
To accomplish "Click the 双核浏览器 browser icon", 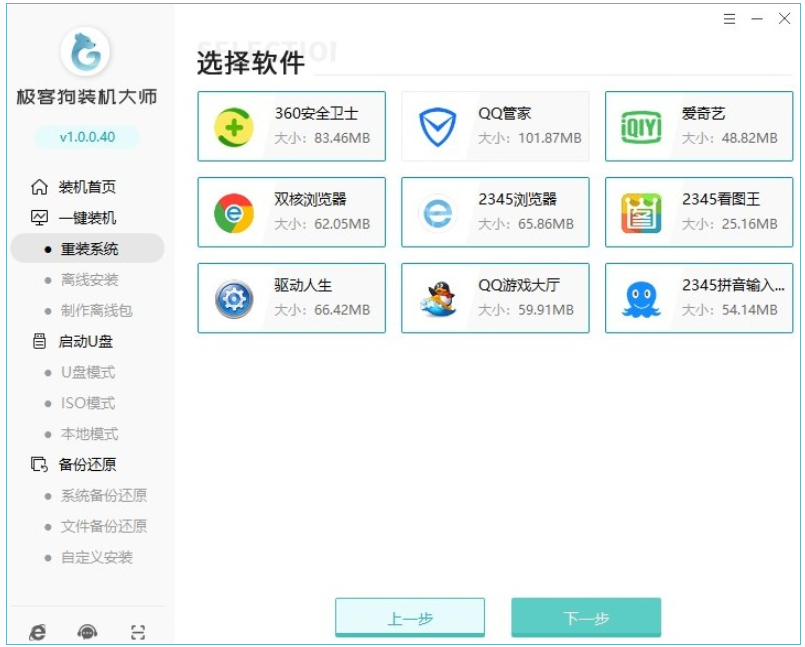I will [234, 213].
